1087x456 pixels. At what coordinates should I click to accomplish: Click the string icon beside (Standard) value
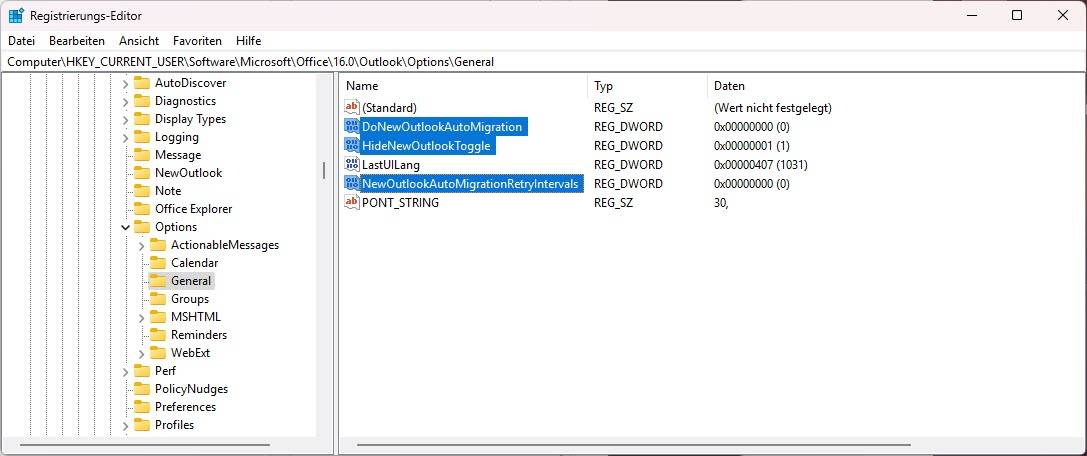pyautogui.click(x=351, y=108)
